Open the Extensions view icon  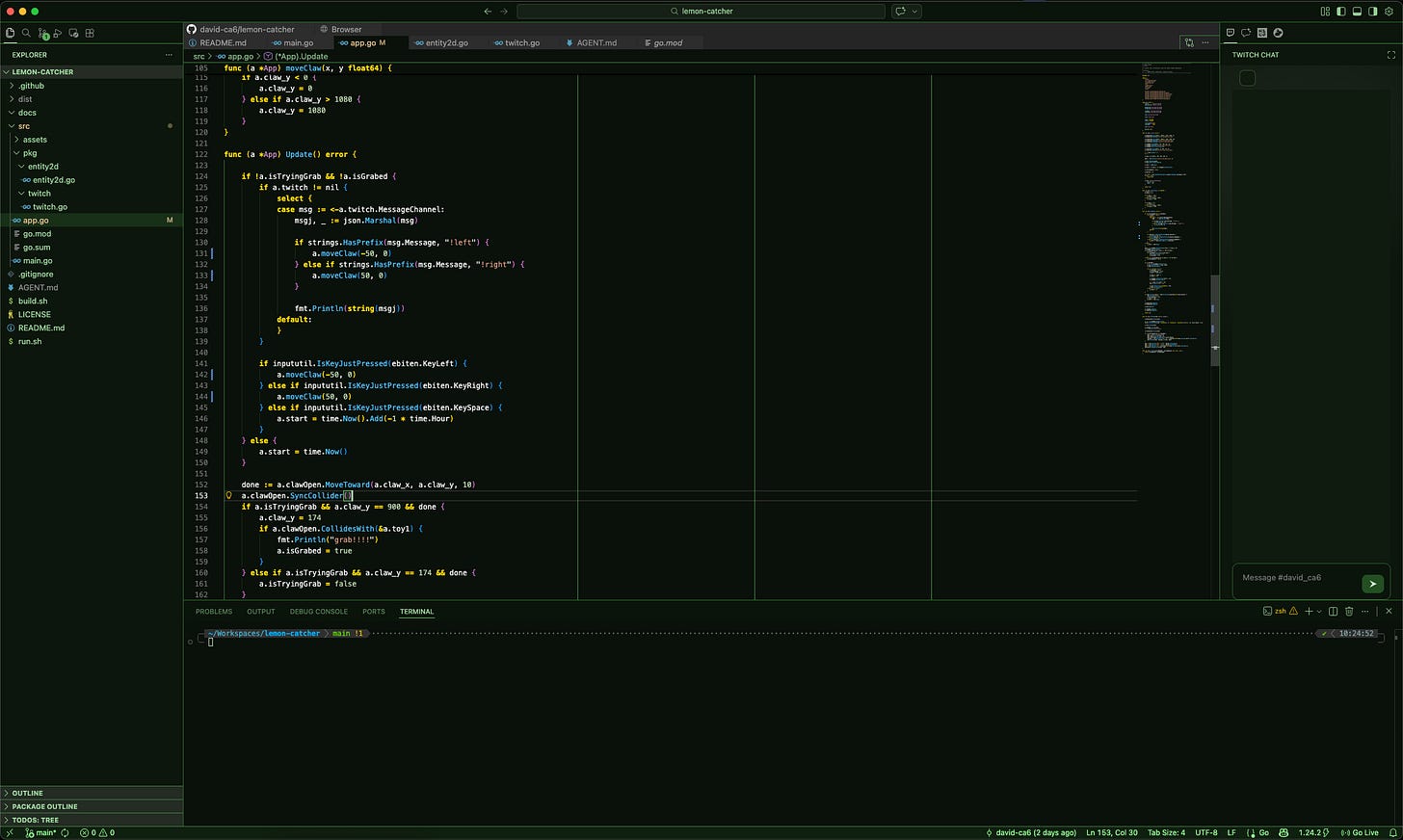coord(90,33)
